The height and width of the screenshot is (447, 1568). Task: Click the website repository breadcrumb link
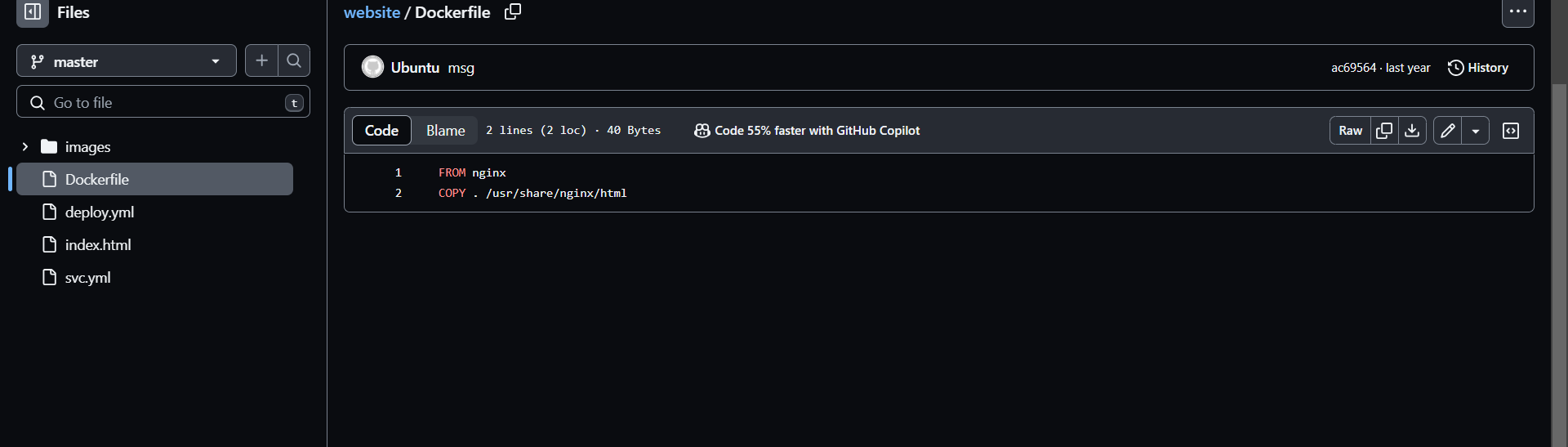click(372, 12)
